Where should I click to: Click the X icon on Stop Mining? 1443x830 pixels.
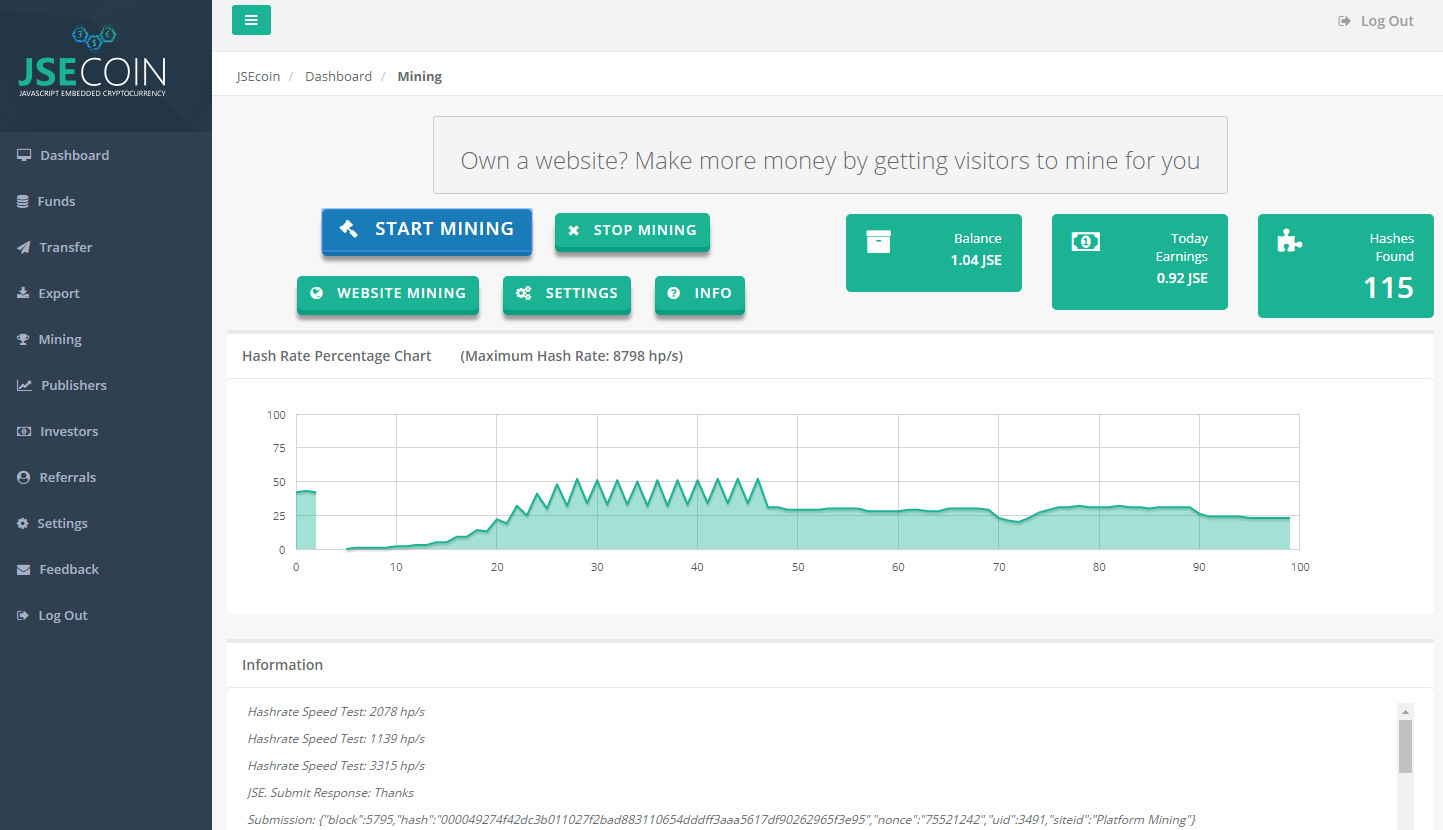[x=574, y=230]
